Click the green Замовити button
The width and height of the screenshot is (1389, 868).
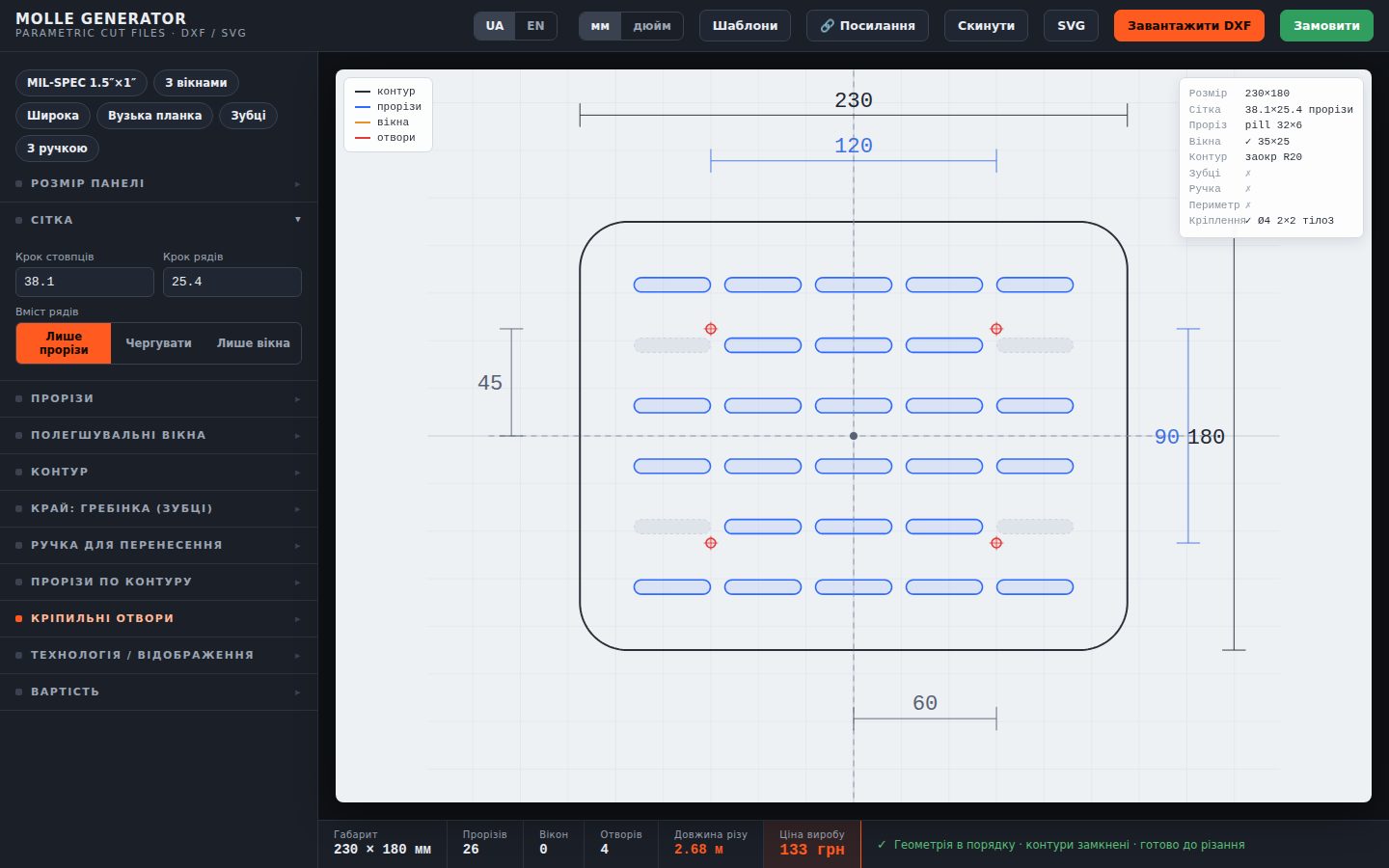[x=1326, y=26]
